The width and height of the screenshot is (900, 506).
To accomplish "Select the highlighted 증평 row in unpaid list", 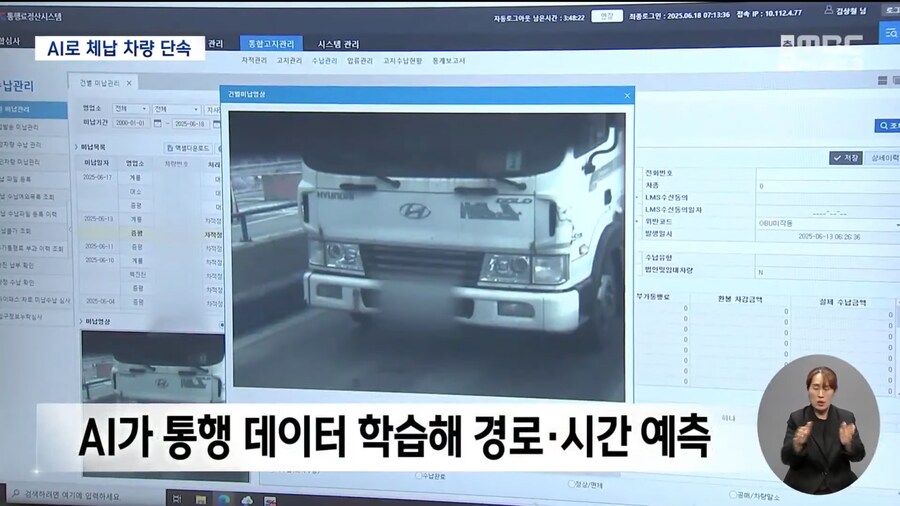I will 151,233.
